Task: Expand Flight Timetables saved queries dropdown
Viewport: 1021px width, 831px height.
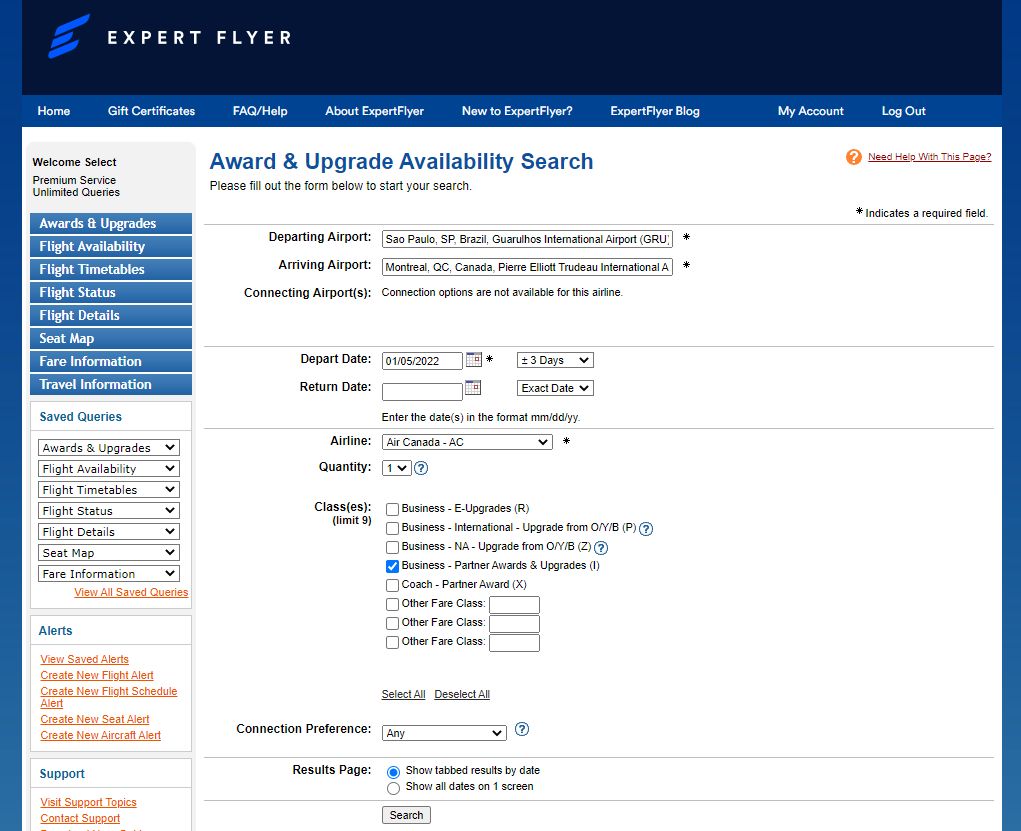Action: pyautogui.click(x=109, y=490)
